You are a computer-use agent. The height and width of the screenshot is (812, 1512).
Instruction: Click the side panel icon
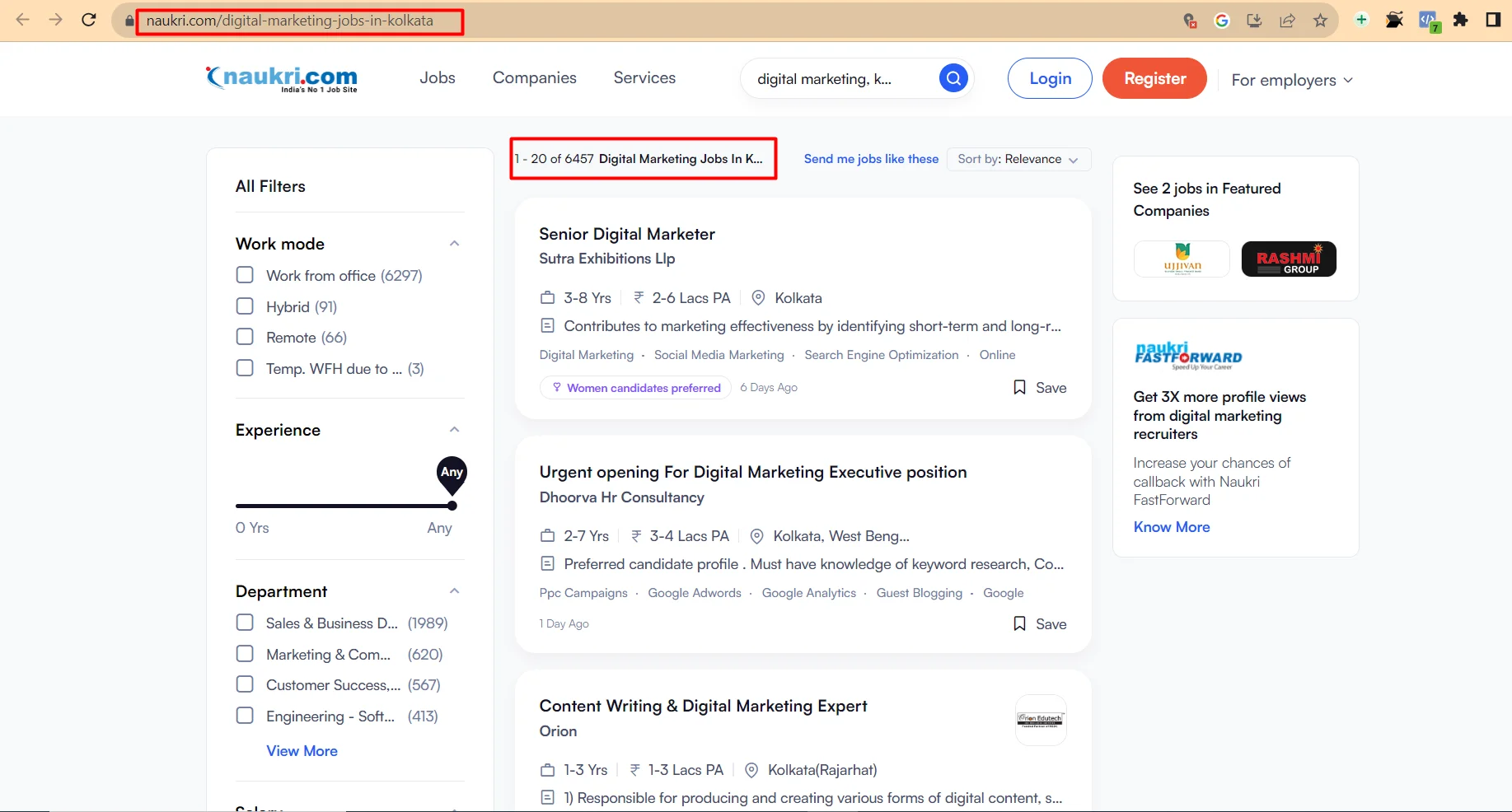pos(1493,20)
